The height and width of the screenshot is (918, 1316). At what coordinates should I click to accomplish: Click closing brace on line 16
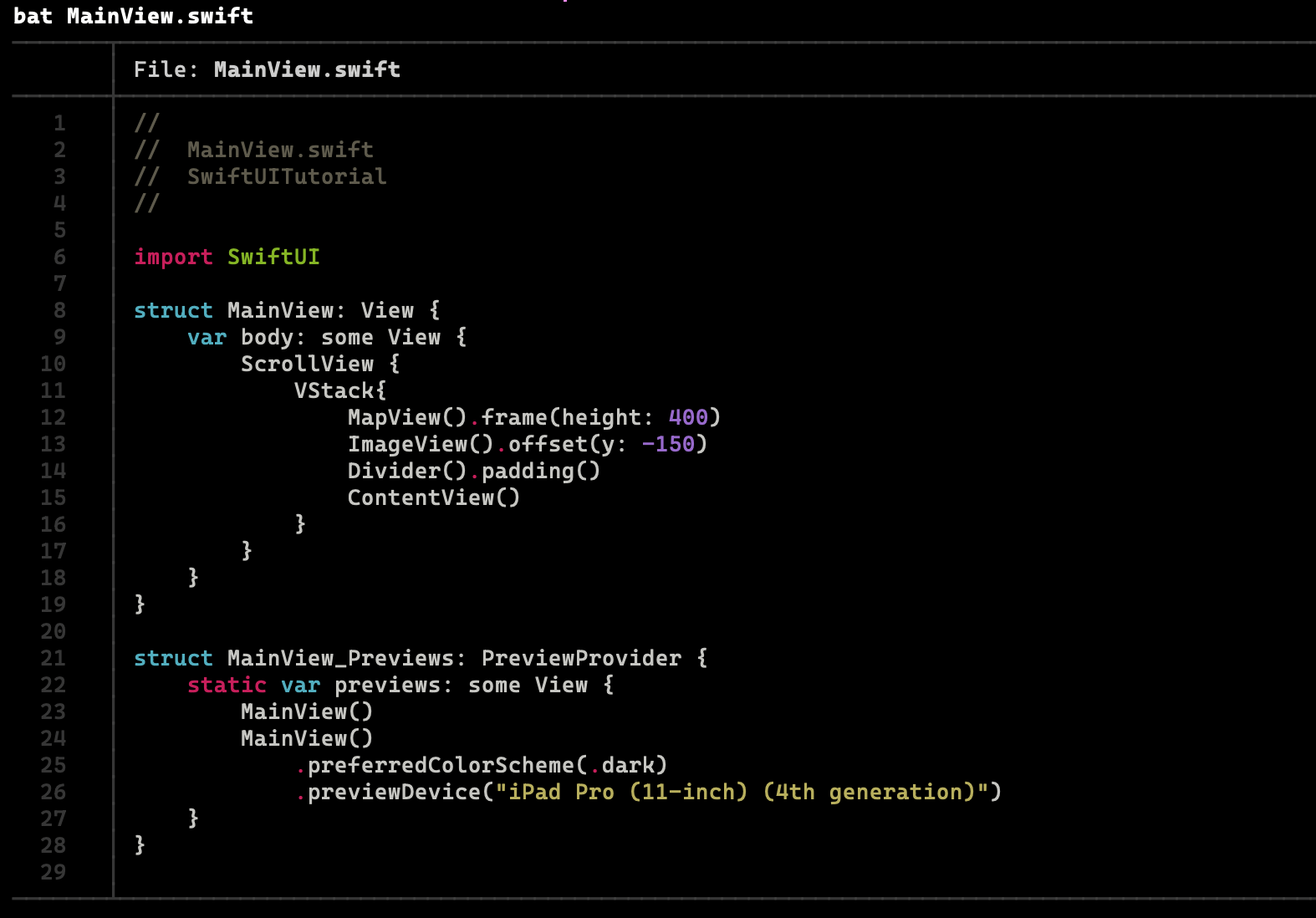tap(300, 523)
